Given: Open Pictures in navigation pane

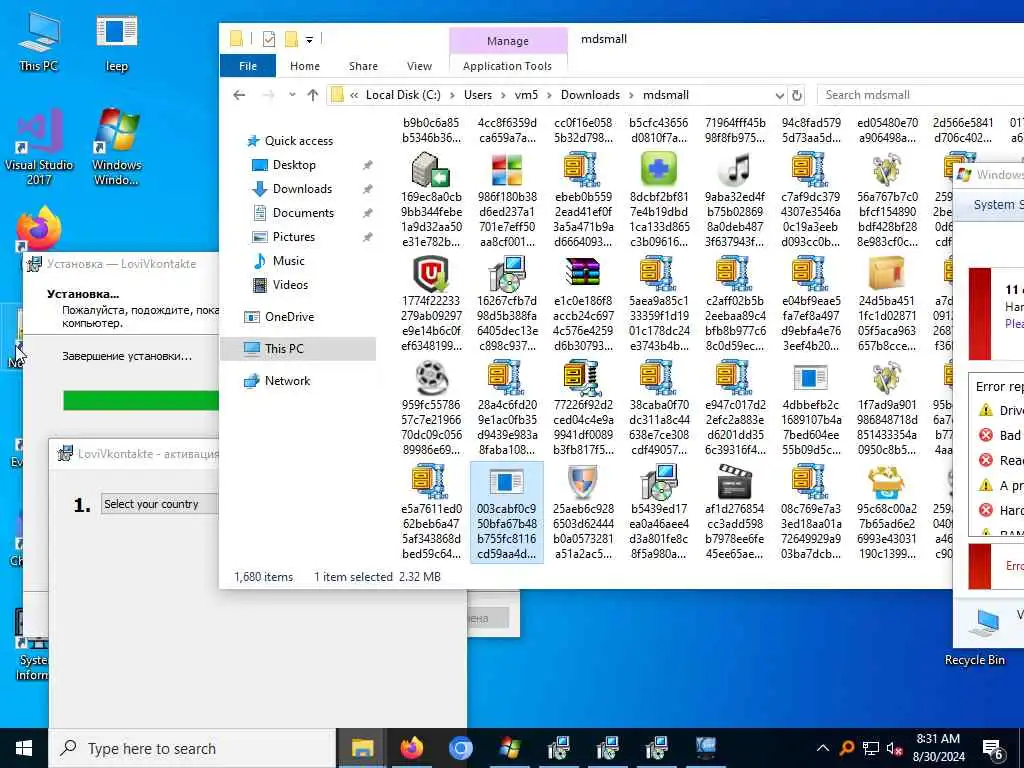Looking at the screenshot, I should [293, 236].
